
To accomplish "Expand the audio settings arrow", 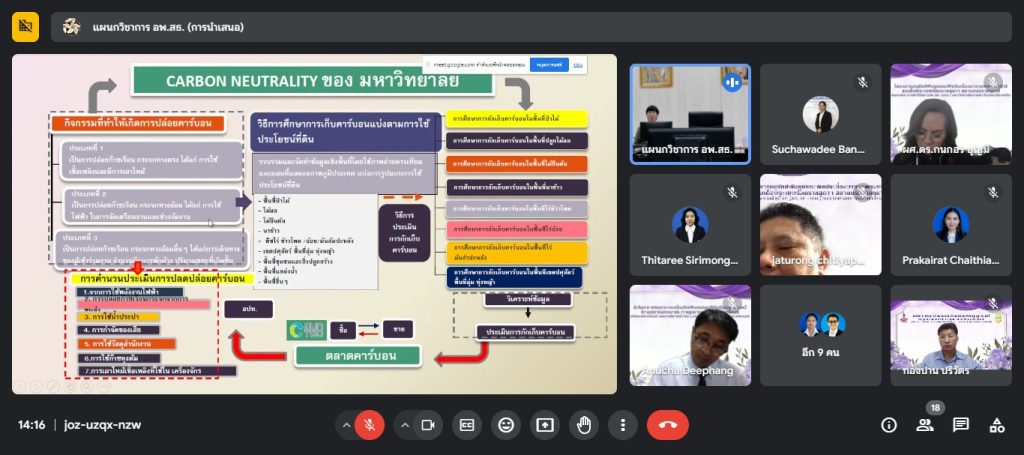I will [346, 425].
